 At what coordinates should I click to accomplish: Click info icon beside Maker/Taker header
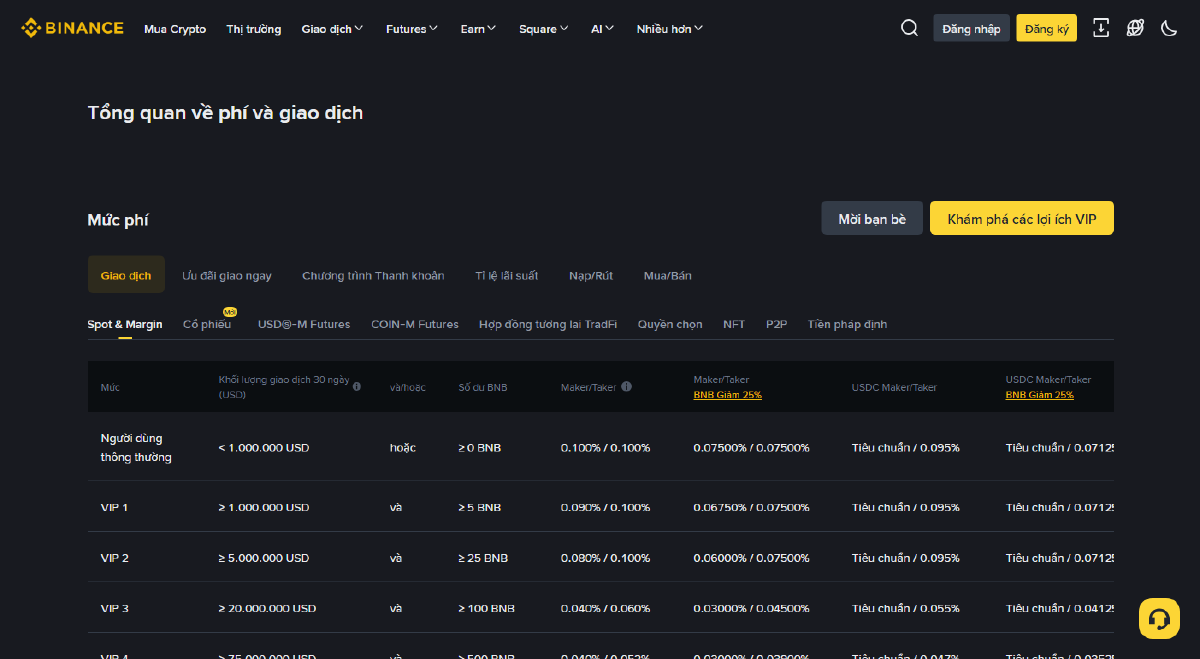(627, 387)
